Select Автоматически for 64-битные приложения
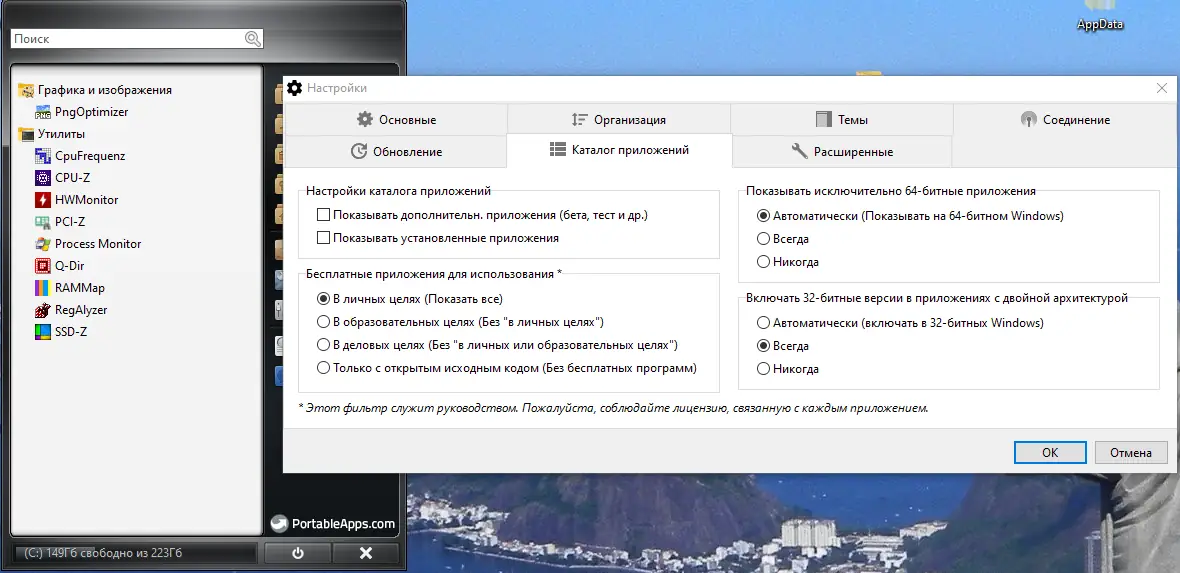The width and height of the screenshot is (1180, 573). (x=763, y=216)
